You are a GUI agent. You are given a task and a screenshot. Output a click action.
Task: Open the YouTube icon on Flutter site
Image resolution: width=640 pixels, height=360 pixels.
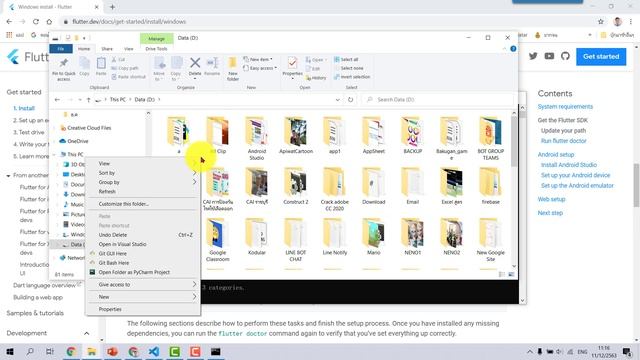pos(549,56)
